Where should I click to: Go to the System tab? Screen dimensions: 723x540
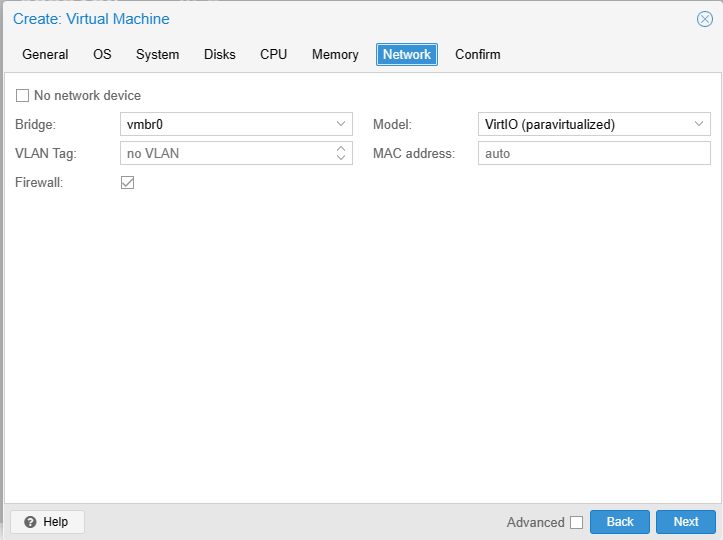(x=157, y=54)
